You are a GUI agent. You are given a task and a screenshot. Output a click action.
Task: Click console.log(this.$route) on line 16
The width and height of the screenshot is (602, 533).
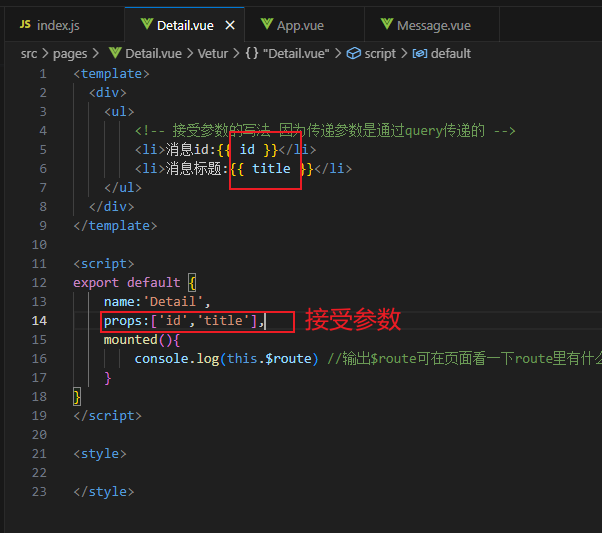click(x=227, y=359)
